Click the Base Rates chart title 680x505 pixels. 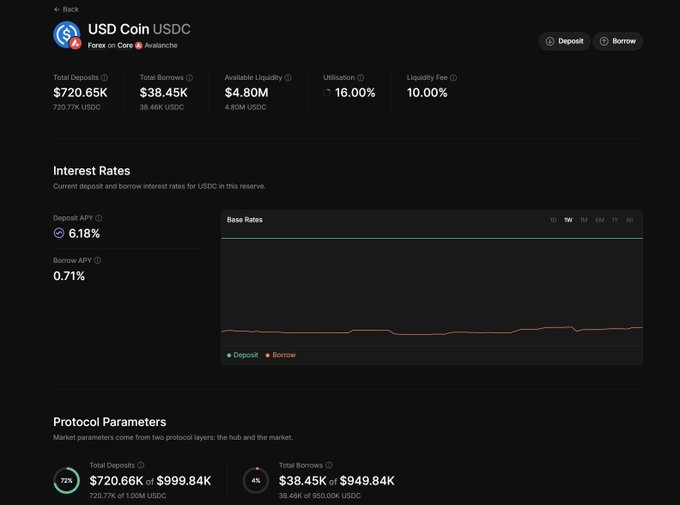(245, 220)
